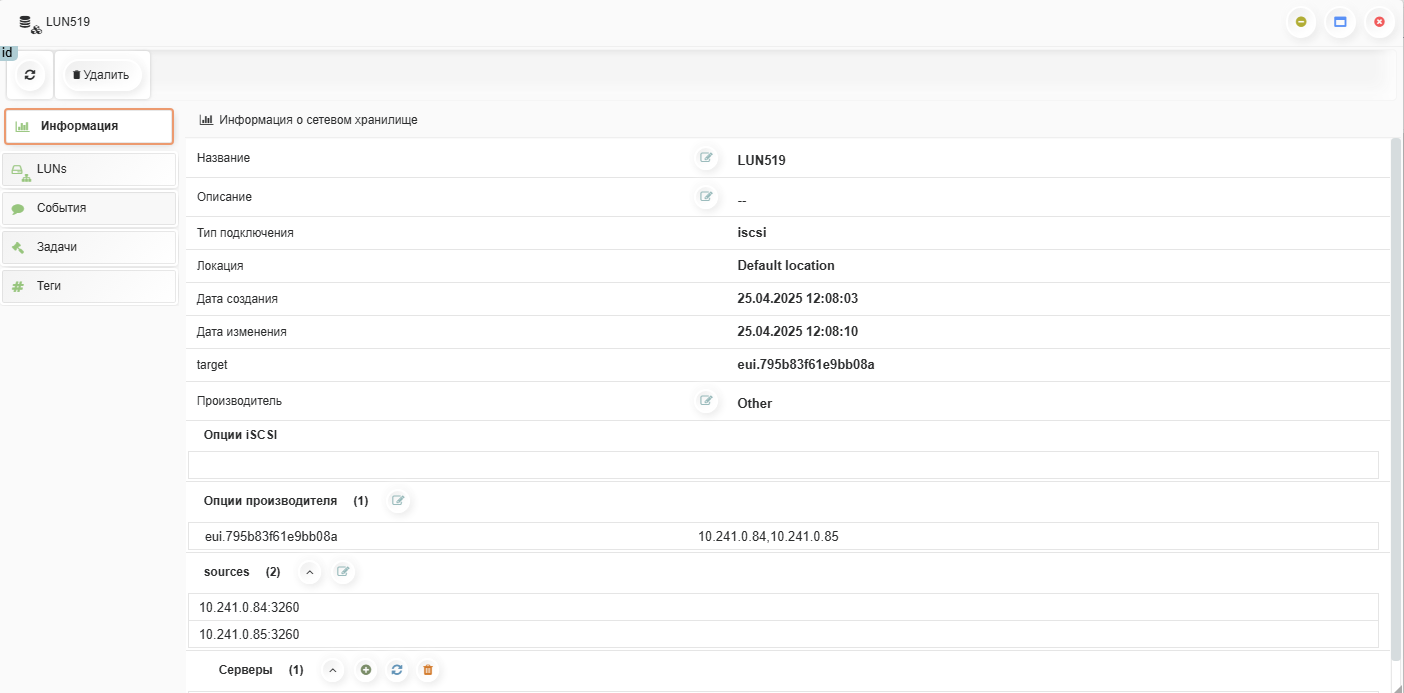Edit the Описание field with pencil icon
The image size is (1404, 693).
click(707, 197)
